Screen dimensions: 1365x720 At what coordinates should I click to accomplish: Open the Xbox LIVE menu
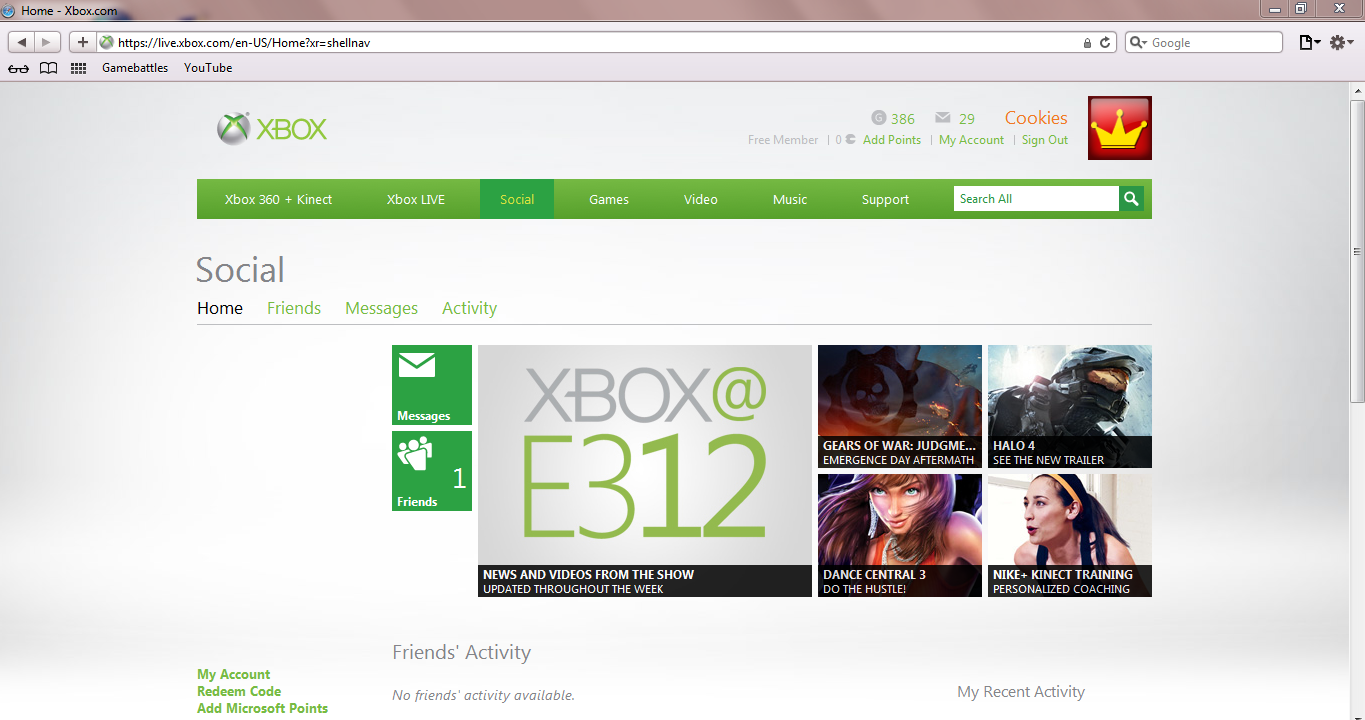[x=416, y=199]
